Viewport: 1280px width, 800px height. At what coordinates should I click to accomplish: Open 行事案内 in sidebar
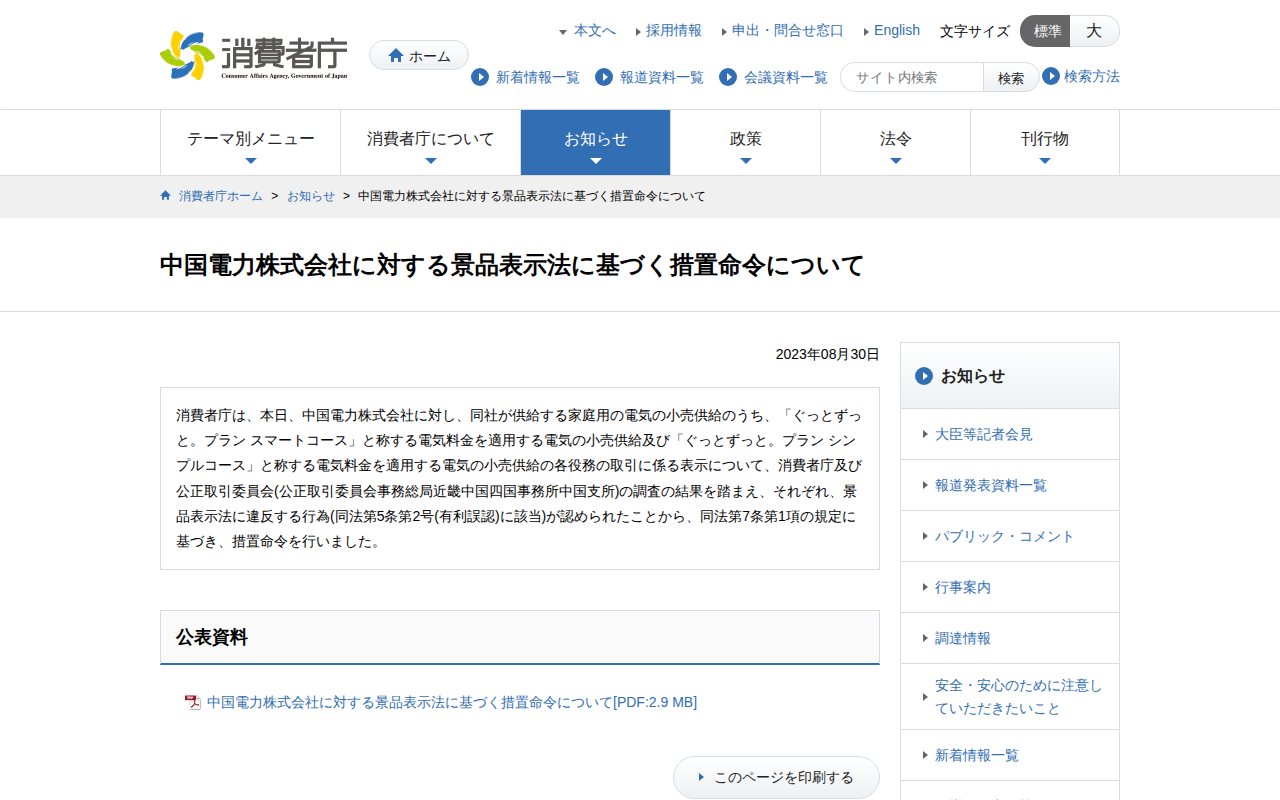[x=1010, y=587]
